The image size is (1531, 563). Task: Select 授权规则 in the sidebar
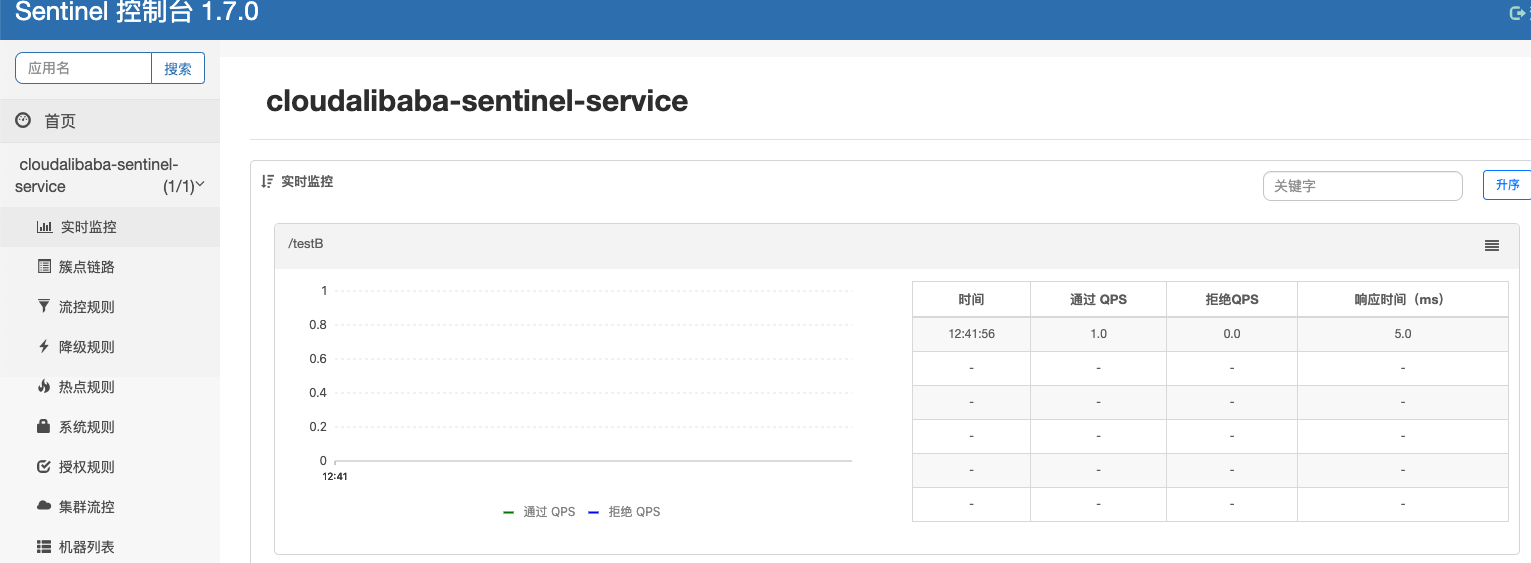(110, 467)
